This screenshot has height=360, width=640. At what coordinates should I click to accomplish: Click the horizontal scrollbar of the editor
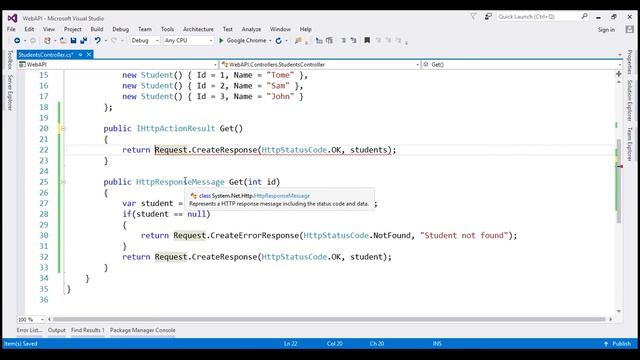tap(329, 319)
